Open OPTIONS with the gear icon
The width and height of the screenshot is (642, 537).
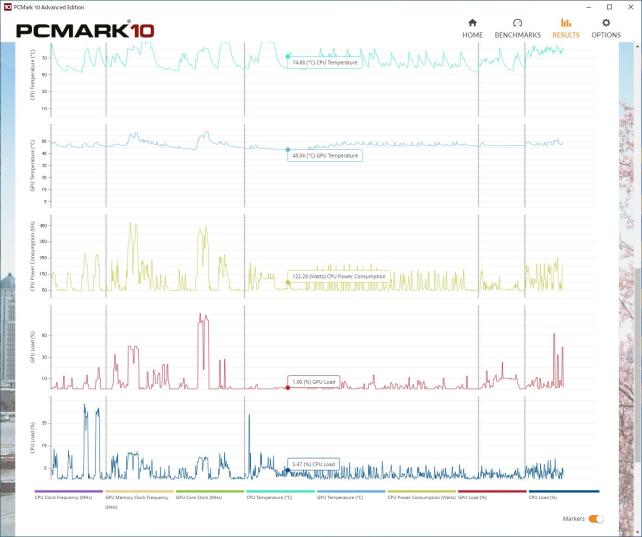[606, 28]
